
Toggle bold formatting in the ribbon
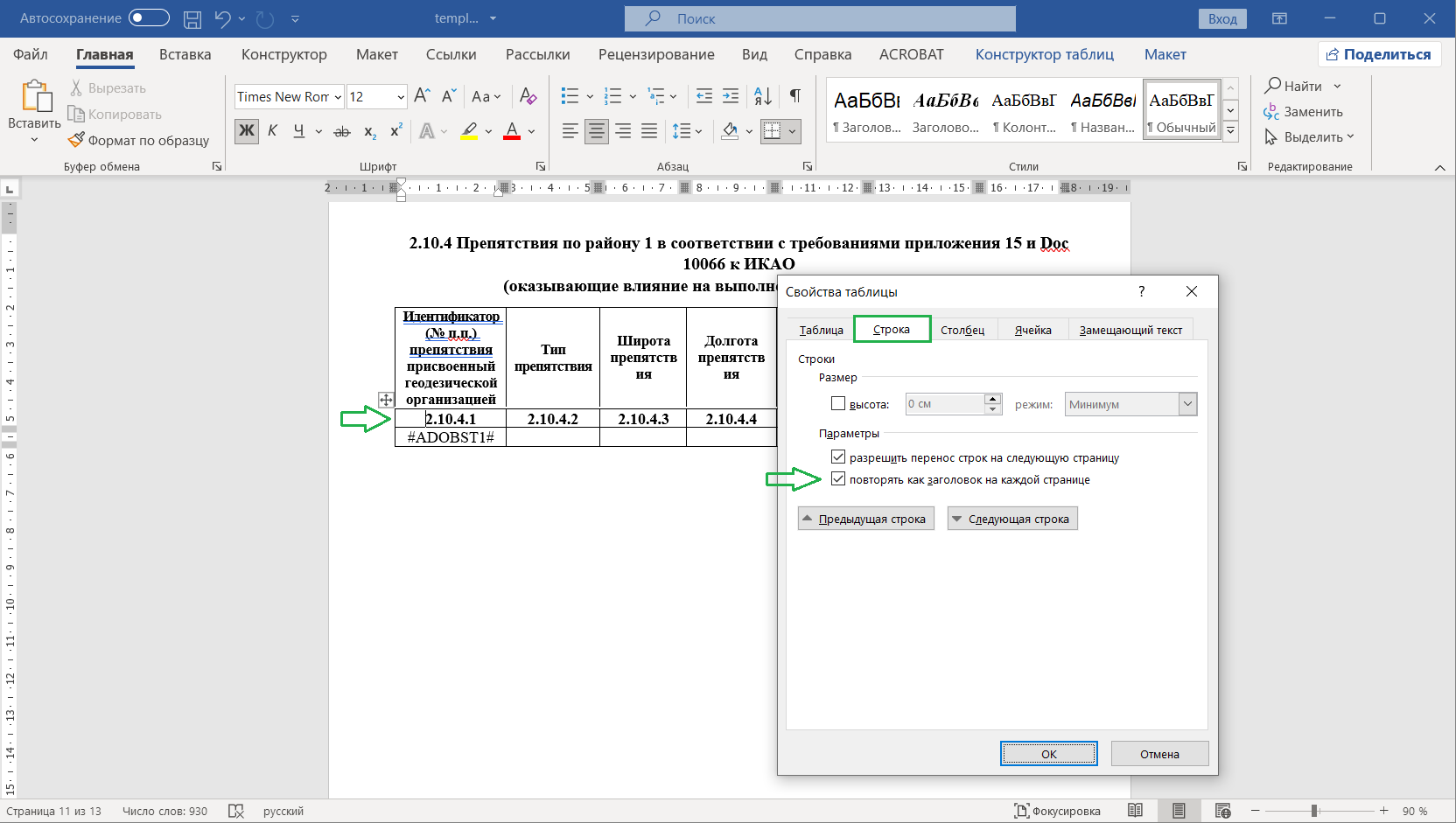(247, 131)
